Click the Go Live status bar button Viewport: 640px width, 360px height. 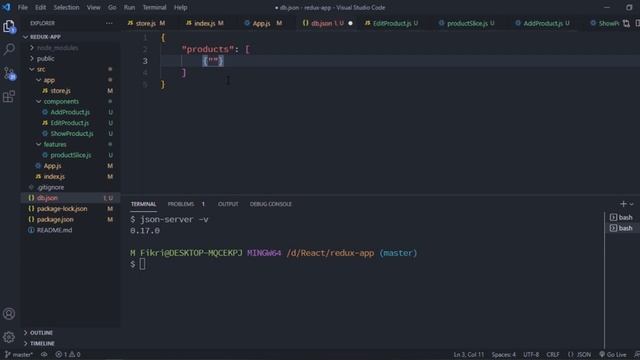pyautogui.click(x=613, y=355)
